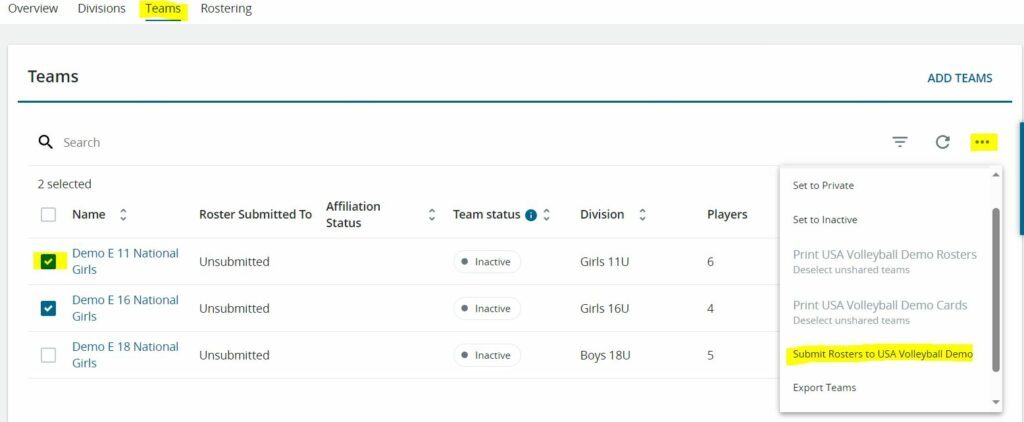
Task: Click the search magnifier icon
Action: [45, 142]
